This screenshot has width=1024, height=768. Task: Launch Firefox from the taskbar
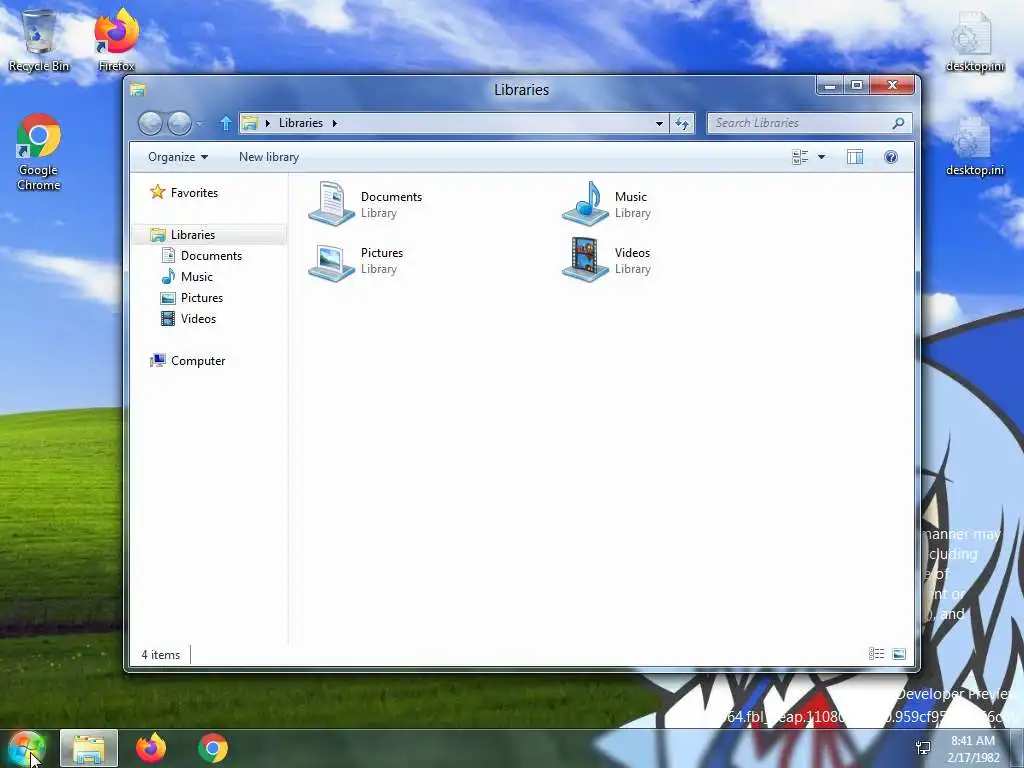(151, 748)
